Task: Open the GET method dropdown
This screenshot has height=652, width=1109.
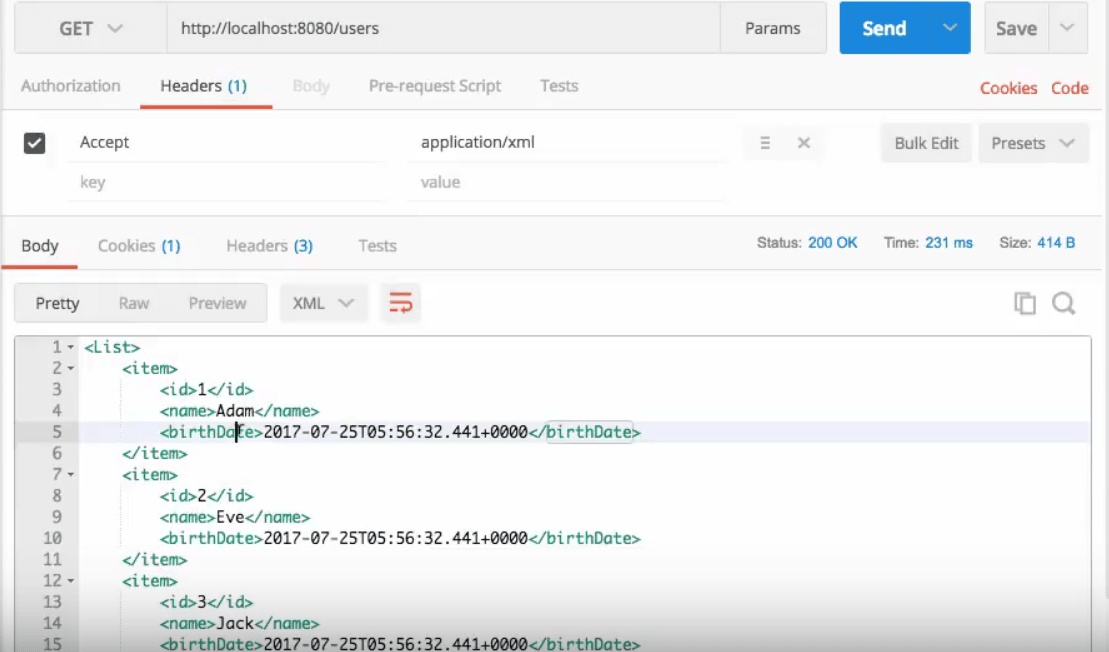Action: click(x=91, y=28)
